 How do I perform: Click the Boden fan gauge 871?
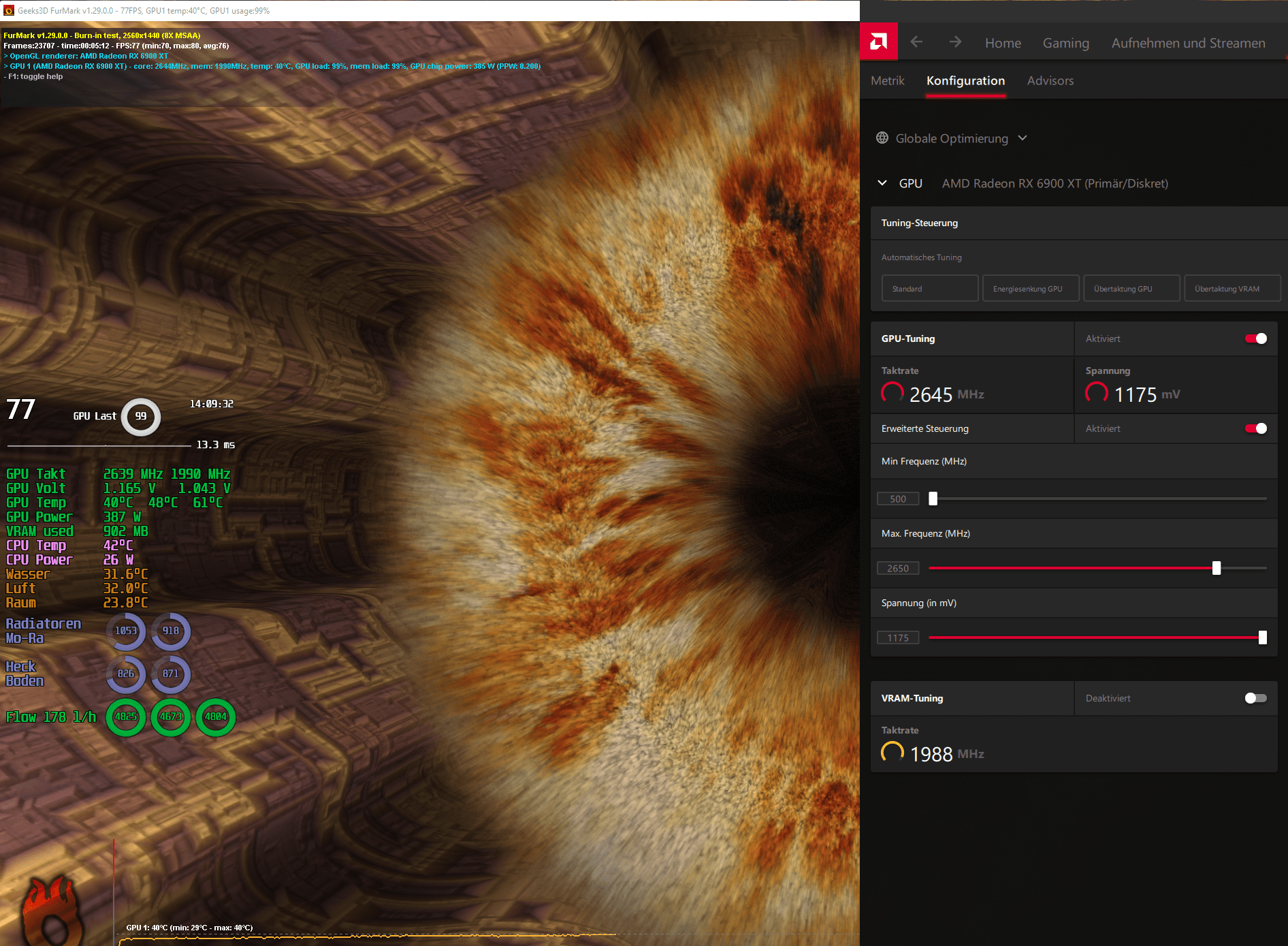171,674
